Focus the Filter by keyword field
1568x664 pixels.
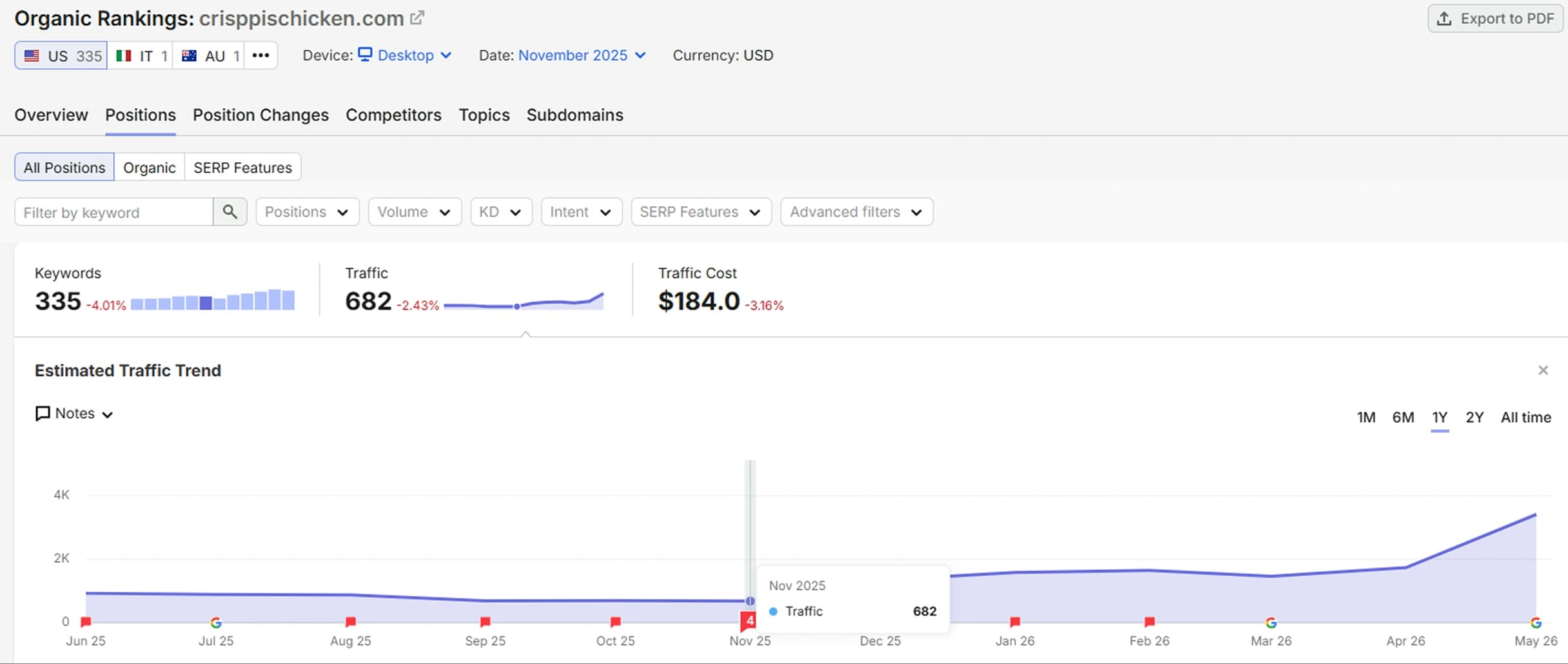point(114,212)
